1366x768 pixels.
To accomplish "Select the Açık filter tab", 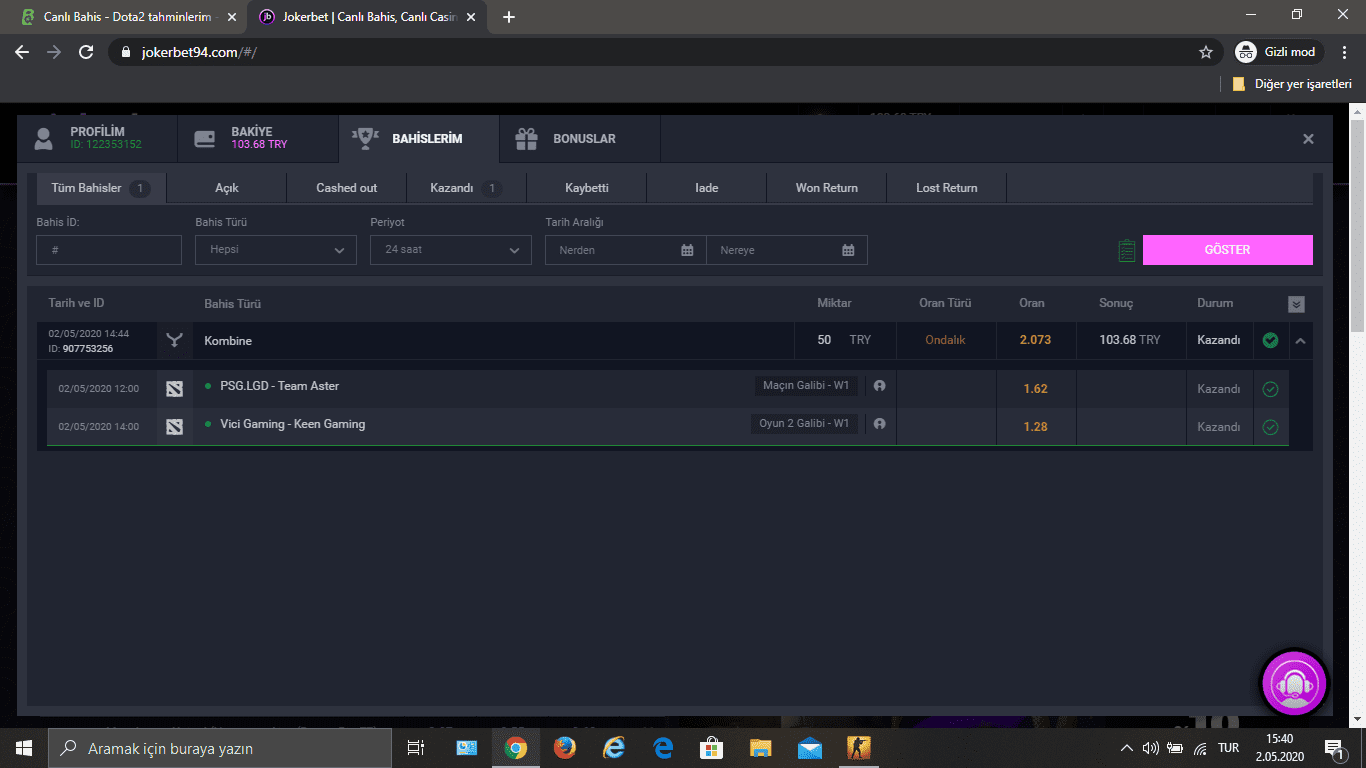I will pyautogui.click(x=227, y=188).
